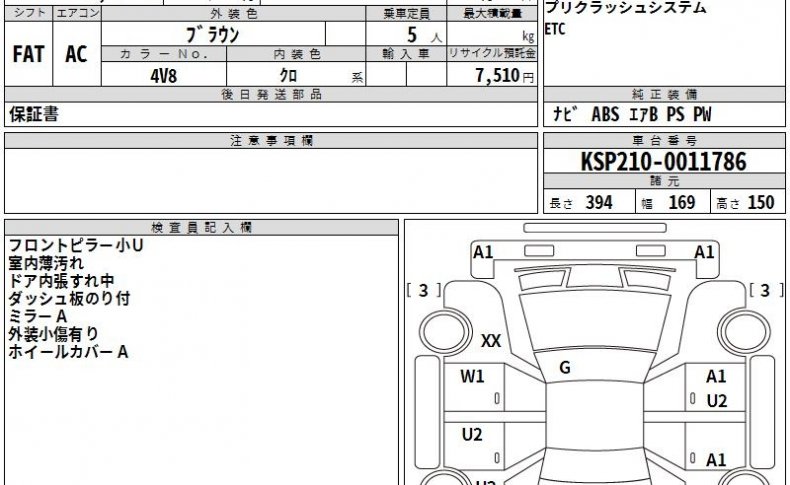
Task: Click the クロ interior color value
Action: click(288, 75)
